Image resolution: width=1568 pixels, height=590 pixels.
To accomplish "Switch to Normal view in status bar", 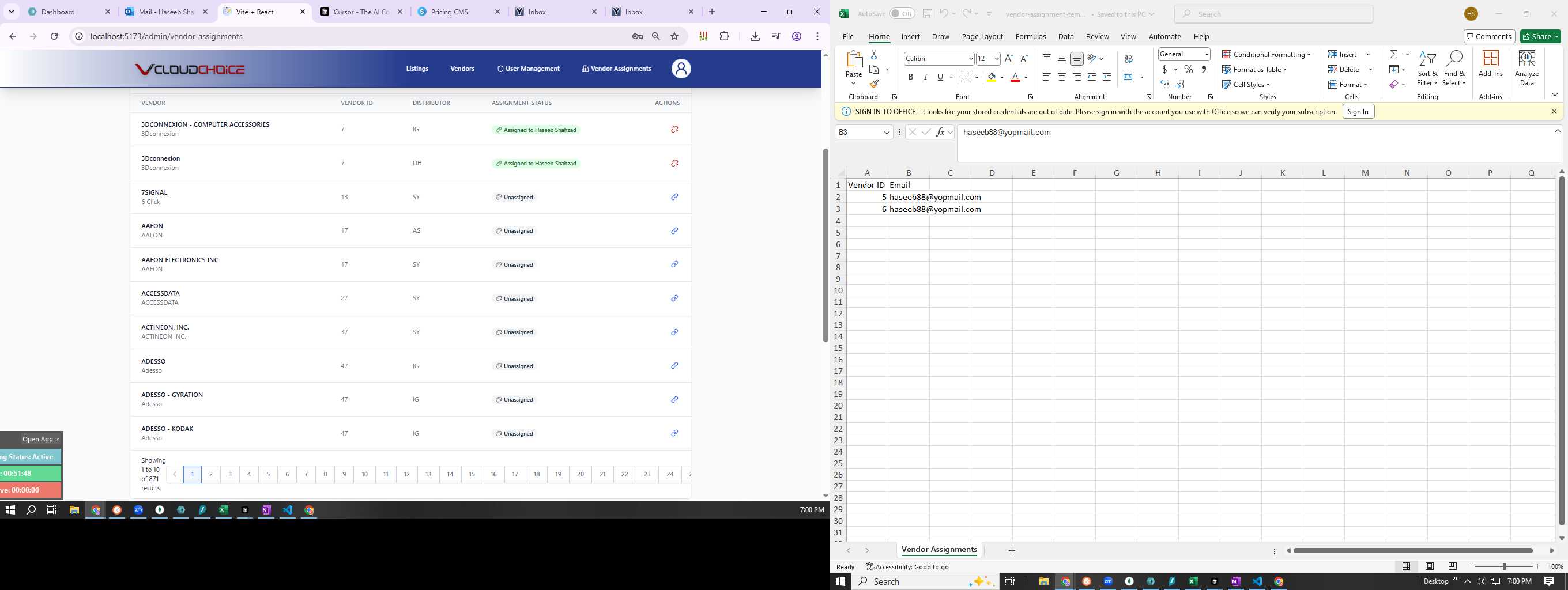I will coord(1406,566).
